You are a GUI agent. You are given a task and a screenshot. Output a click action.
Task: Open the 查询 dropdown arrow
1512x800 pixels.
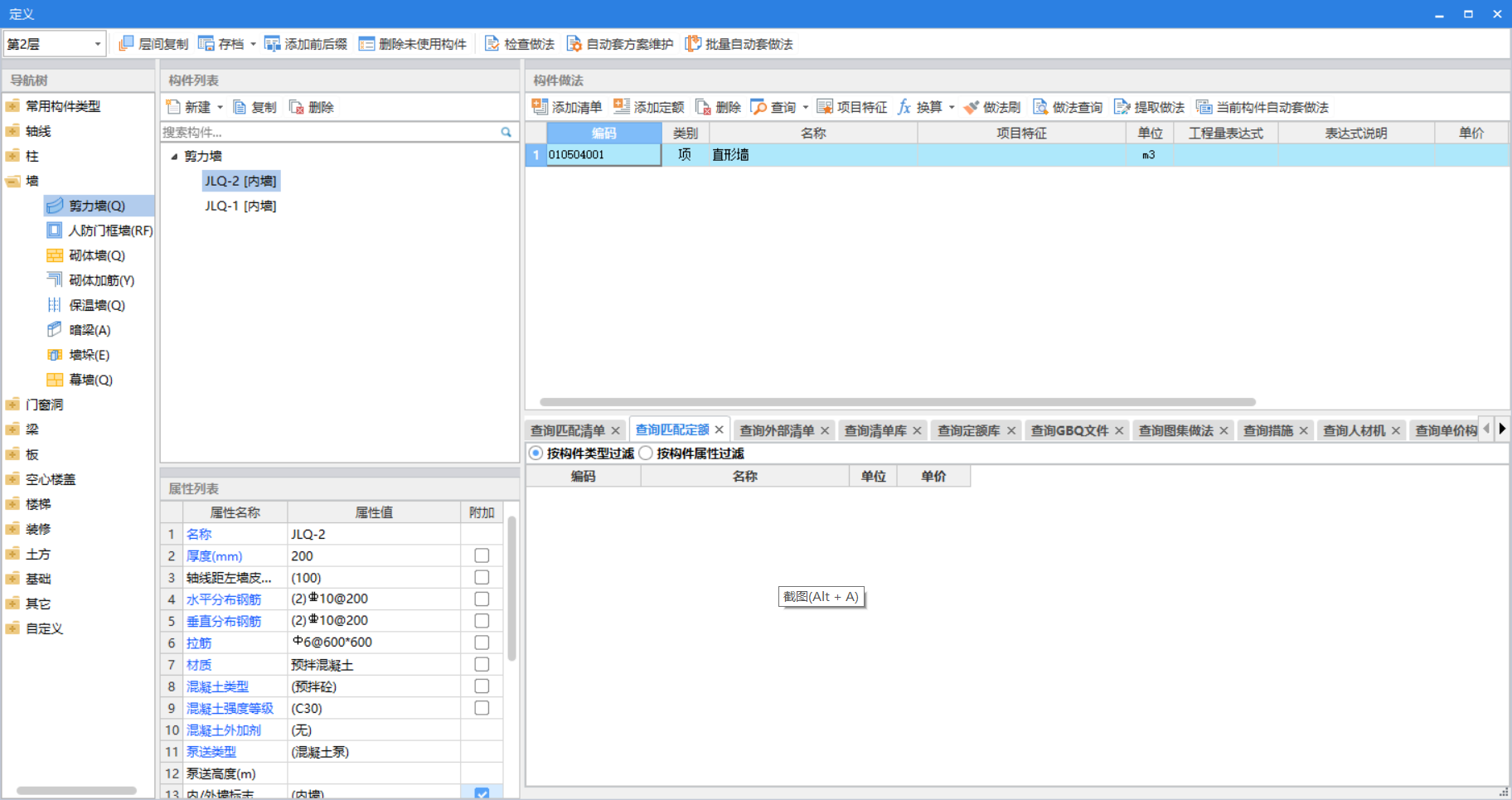(x=805, y=107)
